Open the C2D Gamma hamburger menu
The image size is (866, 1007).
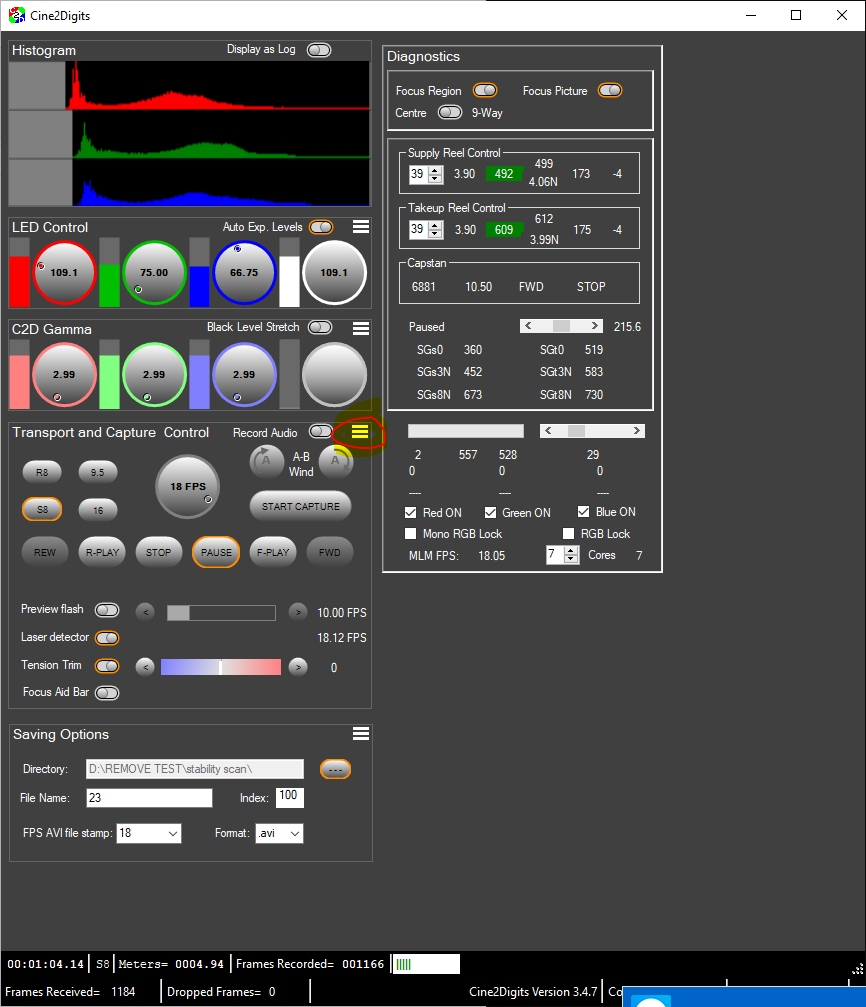(361, 328)
